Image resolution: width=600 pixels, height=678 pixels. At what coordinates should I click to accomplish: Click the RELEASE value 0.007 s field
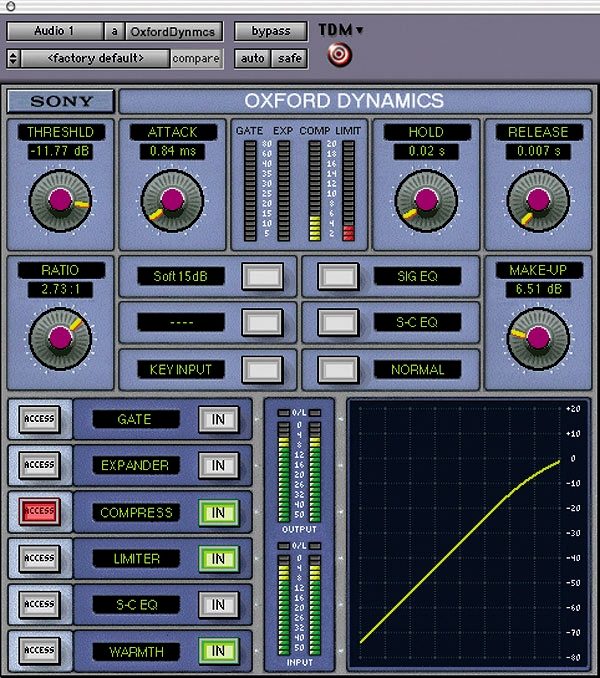(538, 151)
